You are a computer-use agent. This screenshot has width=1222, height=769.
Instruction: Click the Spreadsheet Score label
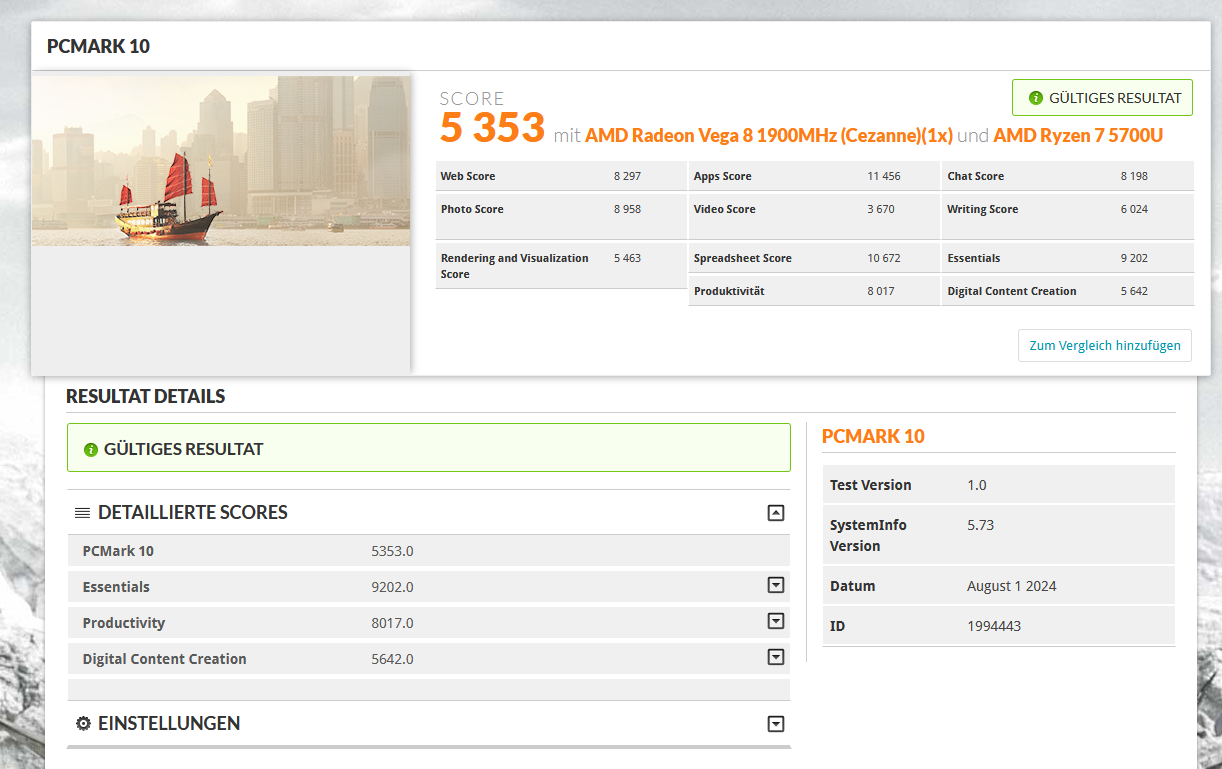click(x=743, y=258)
